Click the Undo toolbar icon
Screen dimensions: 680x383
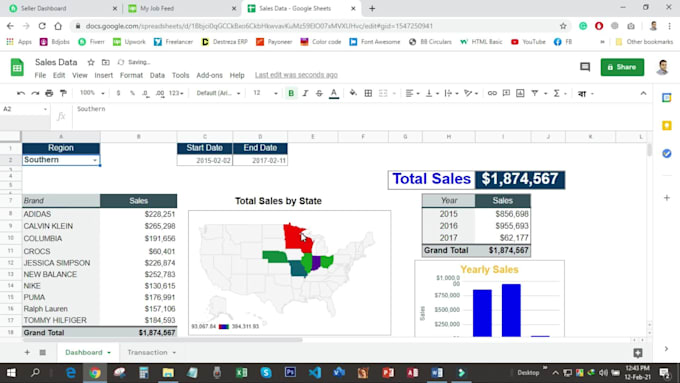click(x=21, y=93)
